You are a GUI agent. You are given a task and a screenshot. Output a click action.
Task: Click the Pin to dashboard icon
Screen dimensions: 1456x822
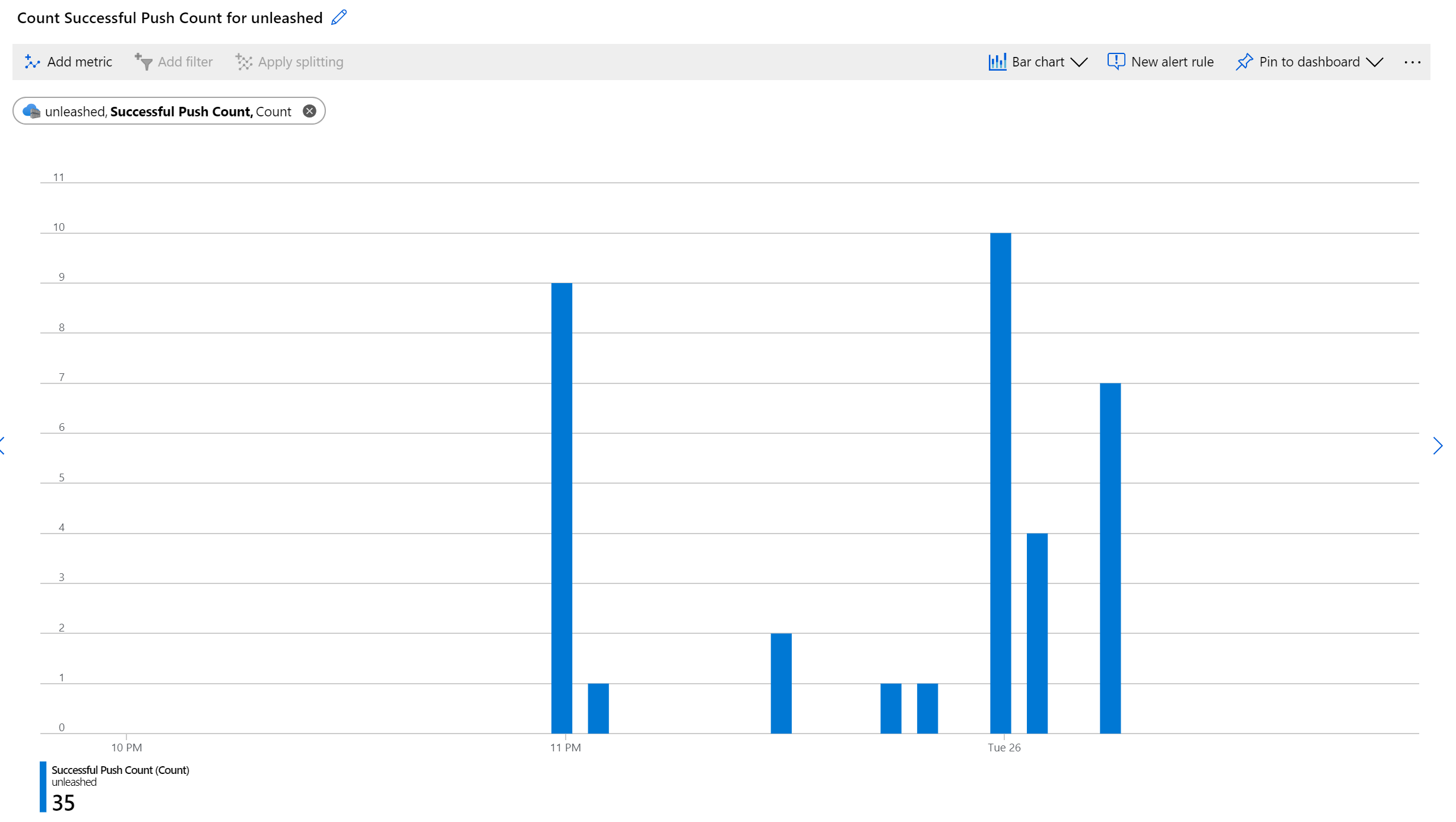coord(1245,61)
